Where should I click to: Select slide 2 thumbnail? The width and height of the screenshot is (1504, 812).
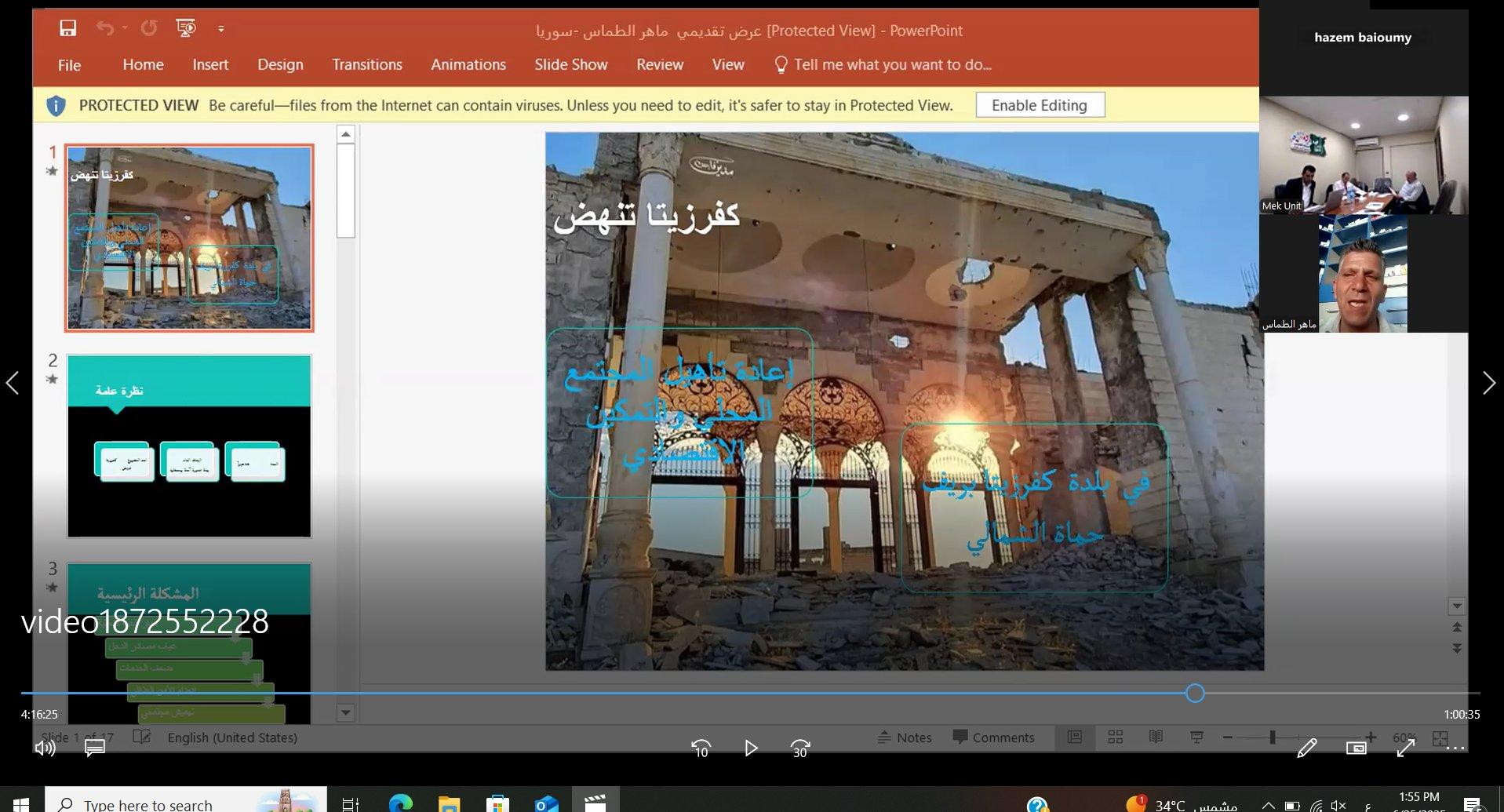pos(189,446)
